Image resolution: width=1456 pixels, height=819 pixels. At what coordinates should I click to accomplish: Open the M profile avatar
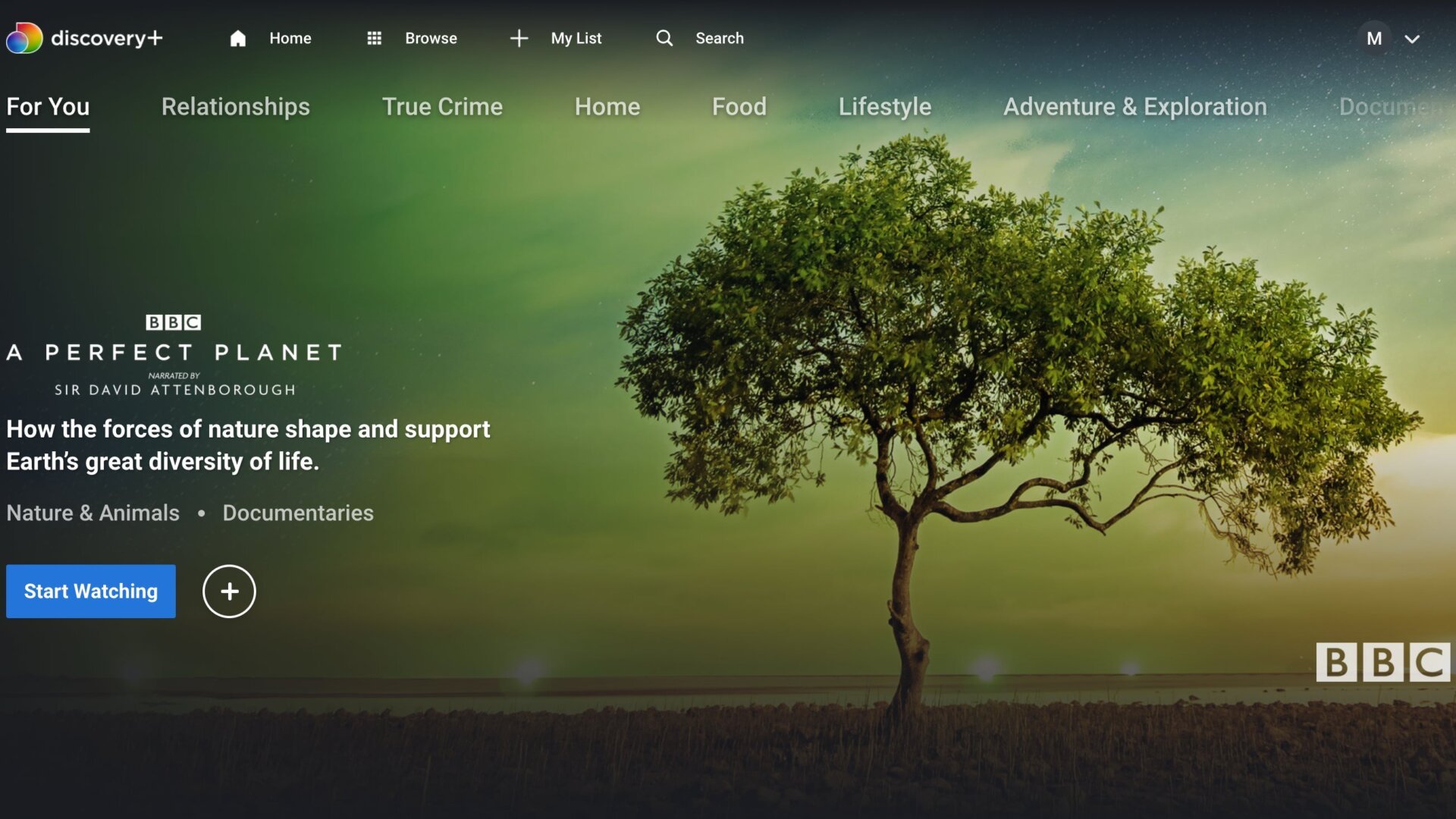[x=1374, y=38]
